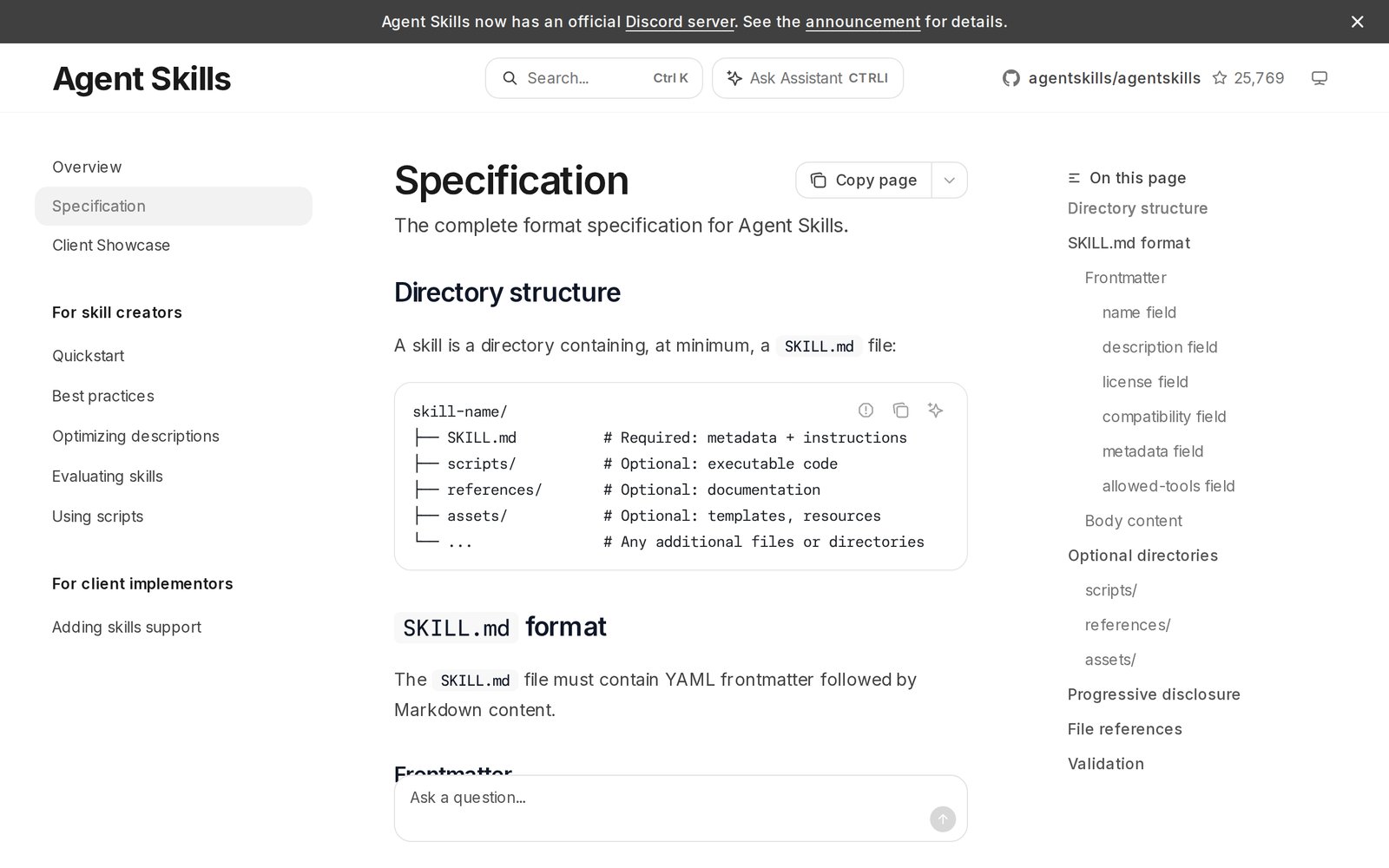
Task: Jump to SKILL.md format in contents
Action: [1129, 243]
